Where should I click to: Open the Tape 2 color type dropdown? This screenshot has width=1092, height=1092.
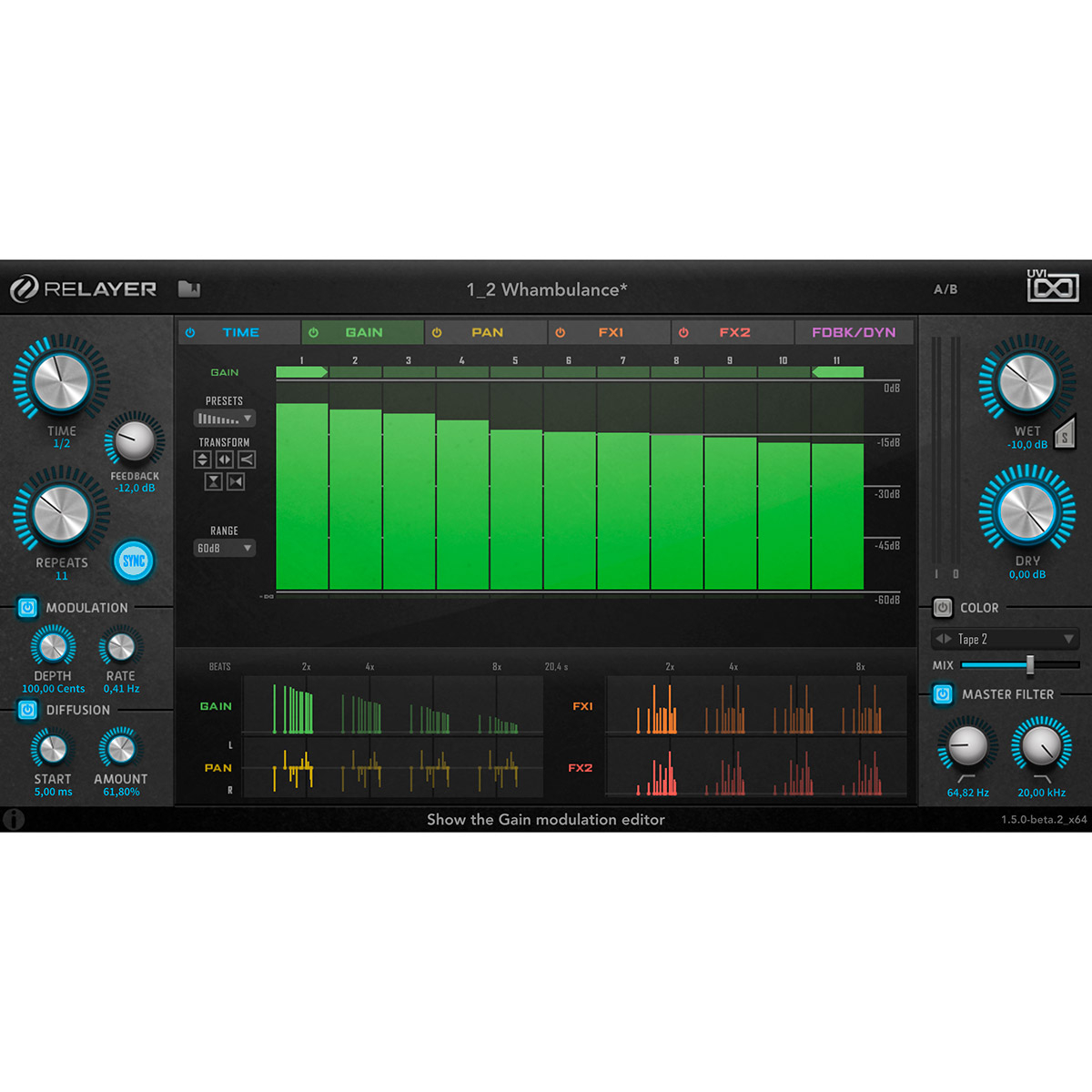coord(1006,639)
